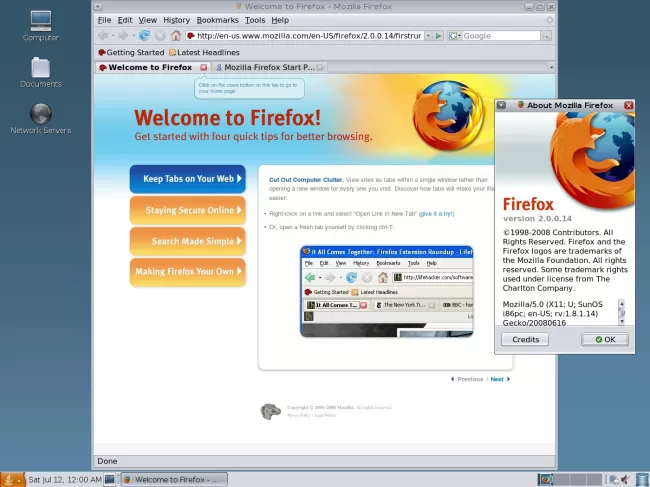This screenshot has height=487, width=650.
Task: Open the Computer desktop icon
Action: coord(41,26)
